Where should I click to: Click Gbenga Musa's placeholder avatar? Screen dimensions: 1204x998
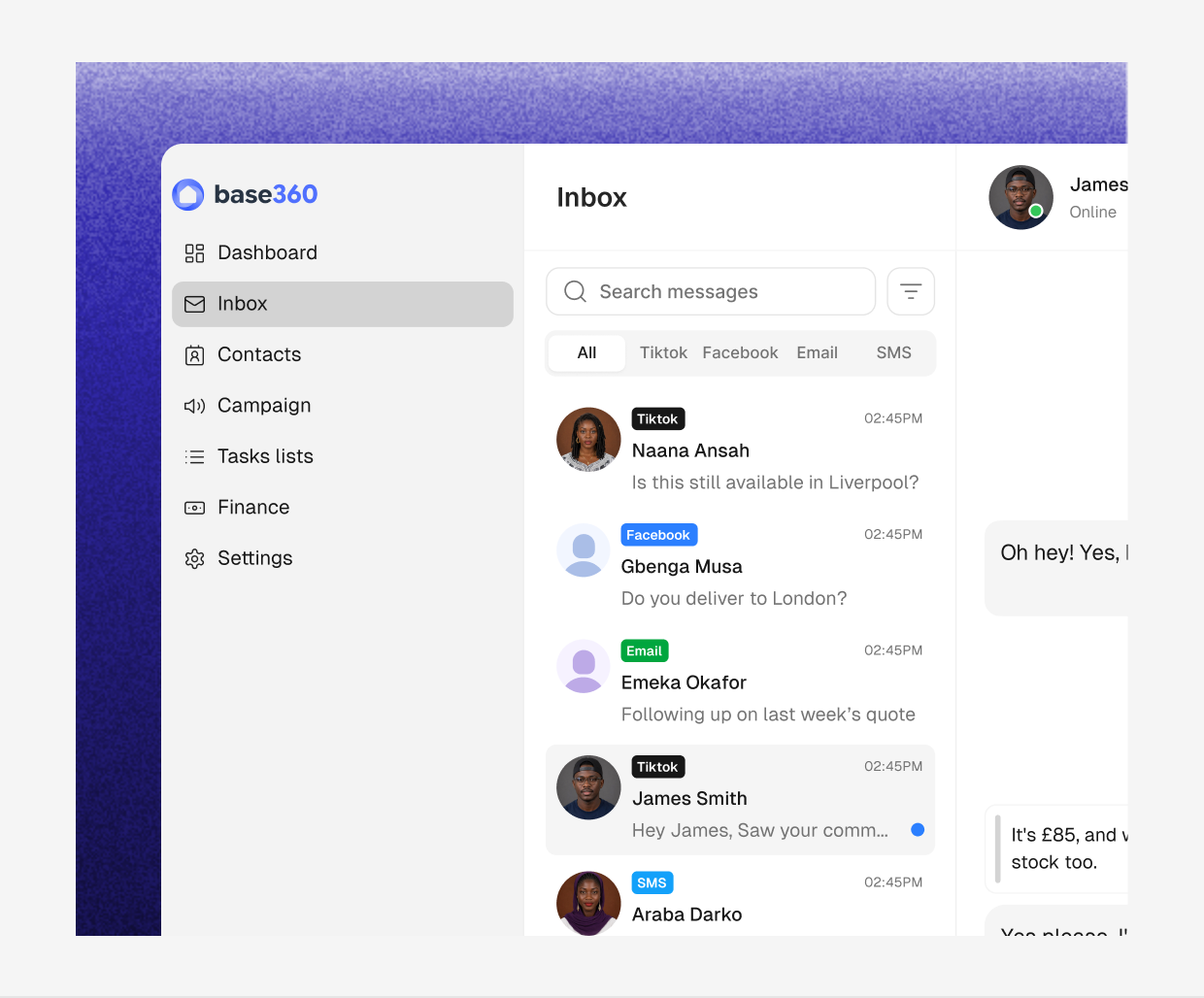584,550
